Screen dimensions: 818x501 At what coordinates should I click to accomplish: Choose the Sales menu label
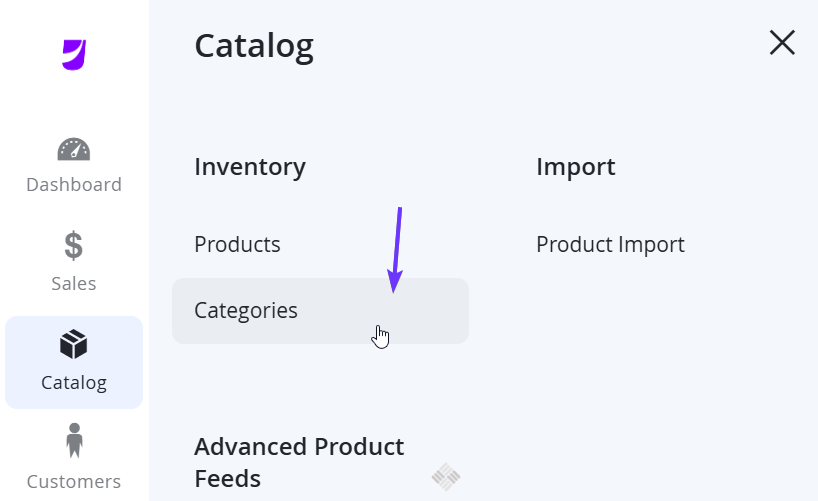click(74, 283)
